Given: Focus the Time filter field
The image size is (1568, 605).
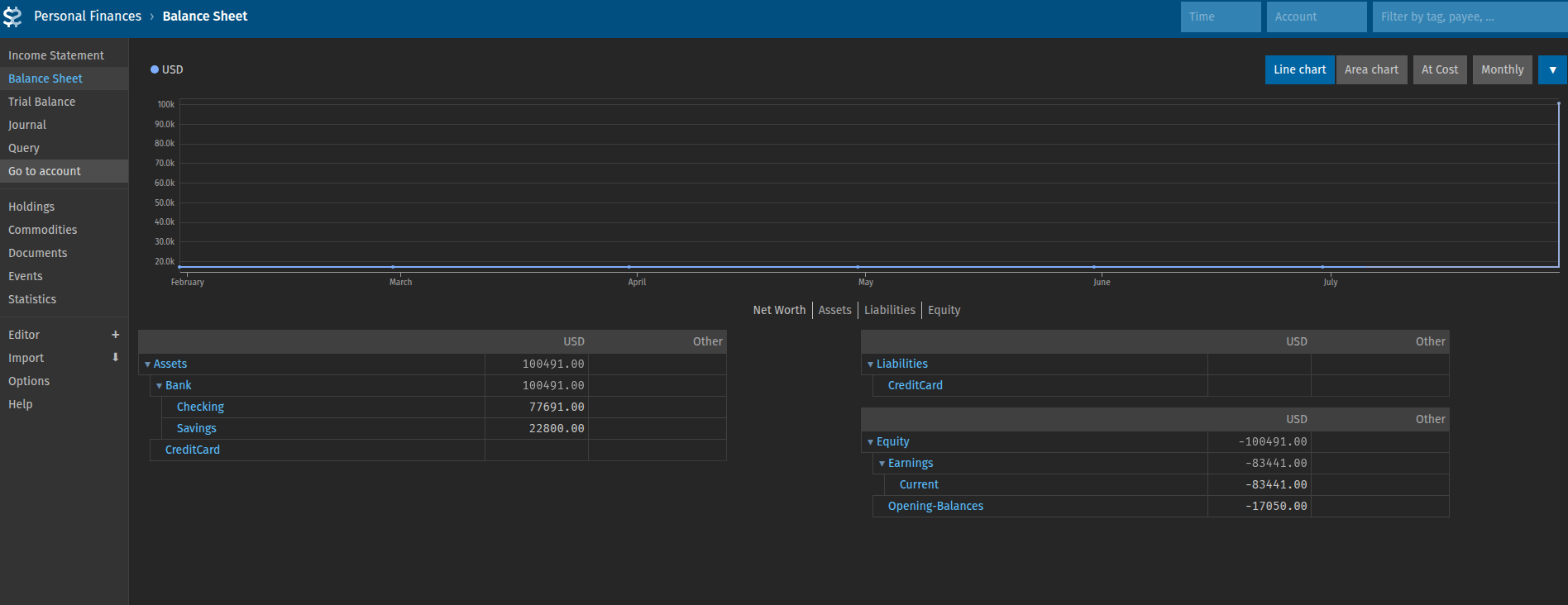Looking at the screenshot, I should tap(1221, 17).
